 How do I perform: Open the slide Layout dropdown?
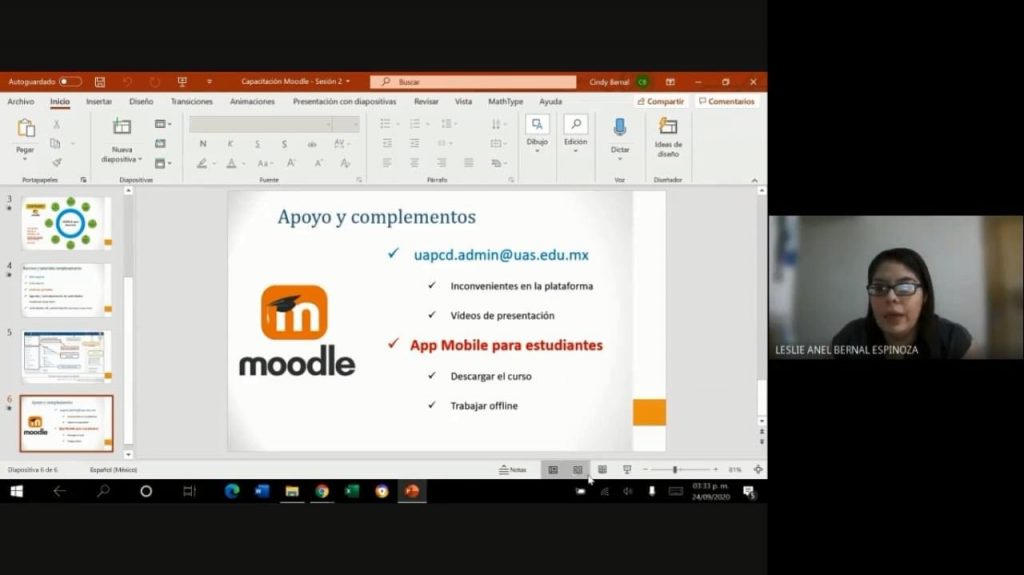pos(163,124)
